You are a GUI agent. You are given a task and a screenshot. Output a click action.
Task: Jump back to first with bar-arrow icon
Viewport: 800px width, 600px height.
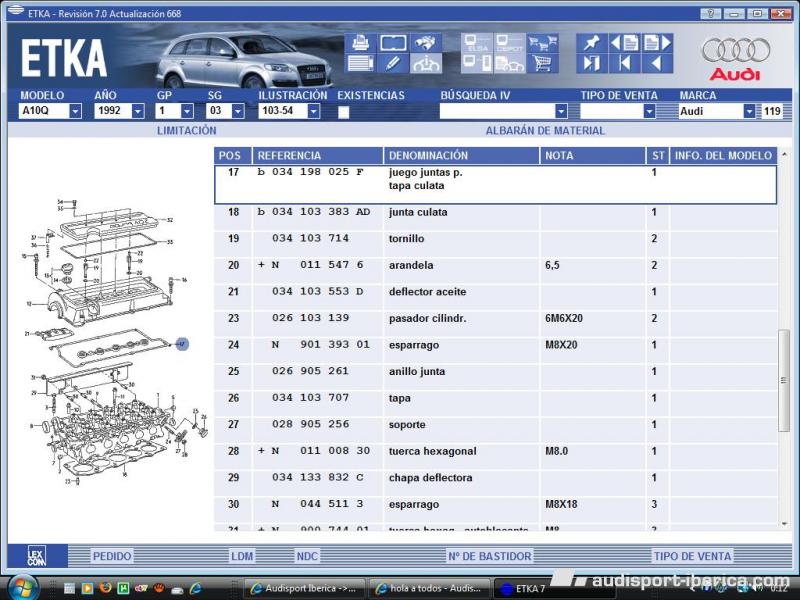[624, 64]
